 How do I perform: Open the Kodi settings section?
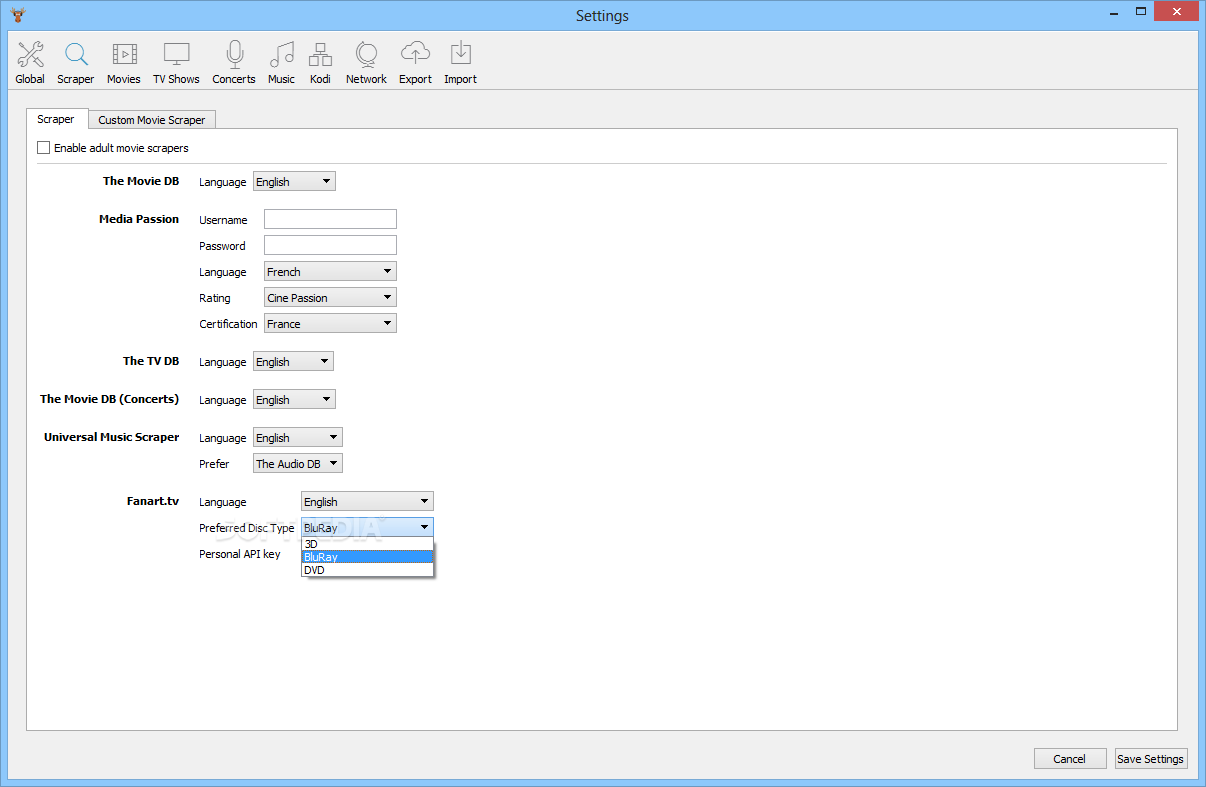point(320,62)
